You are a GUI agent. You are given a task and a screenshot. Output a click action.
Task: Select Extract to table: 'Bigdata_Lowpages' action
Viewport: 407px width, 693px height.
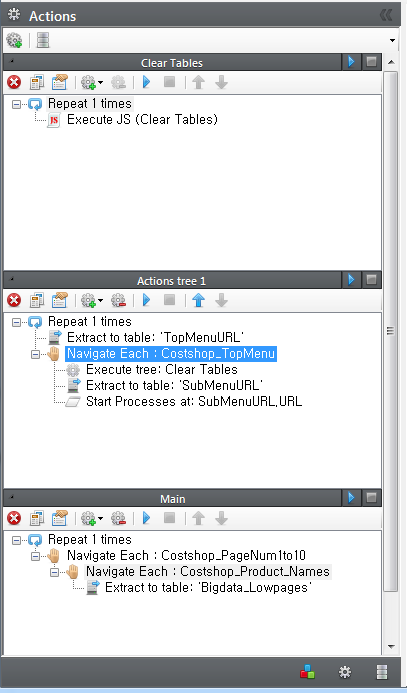point(209,587)
